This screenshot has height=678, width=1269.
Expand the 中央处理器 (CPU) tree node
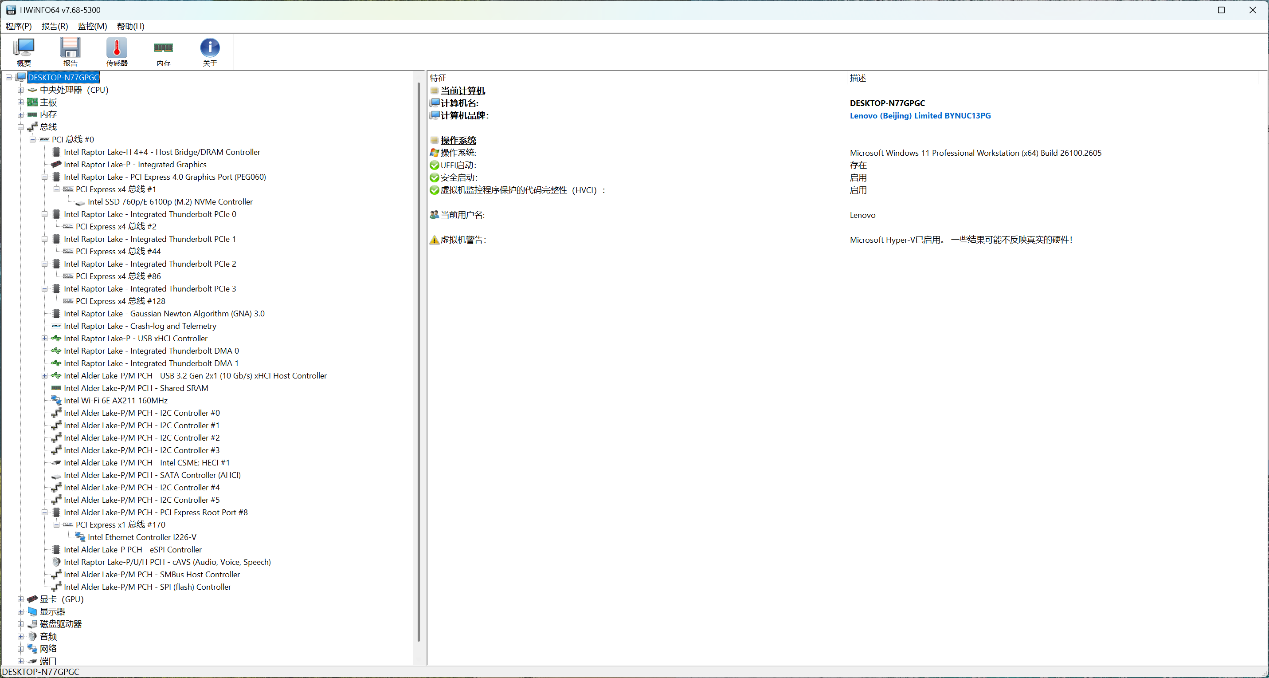pyautogui.click(x=20, y=90)
